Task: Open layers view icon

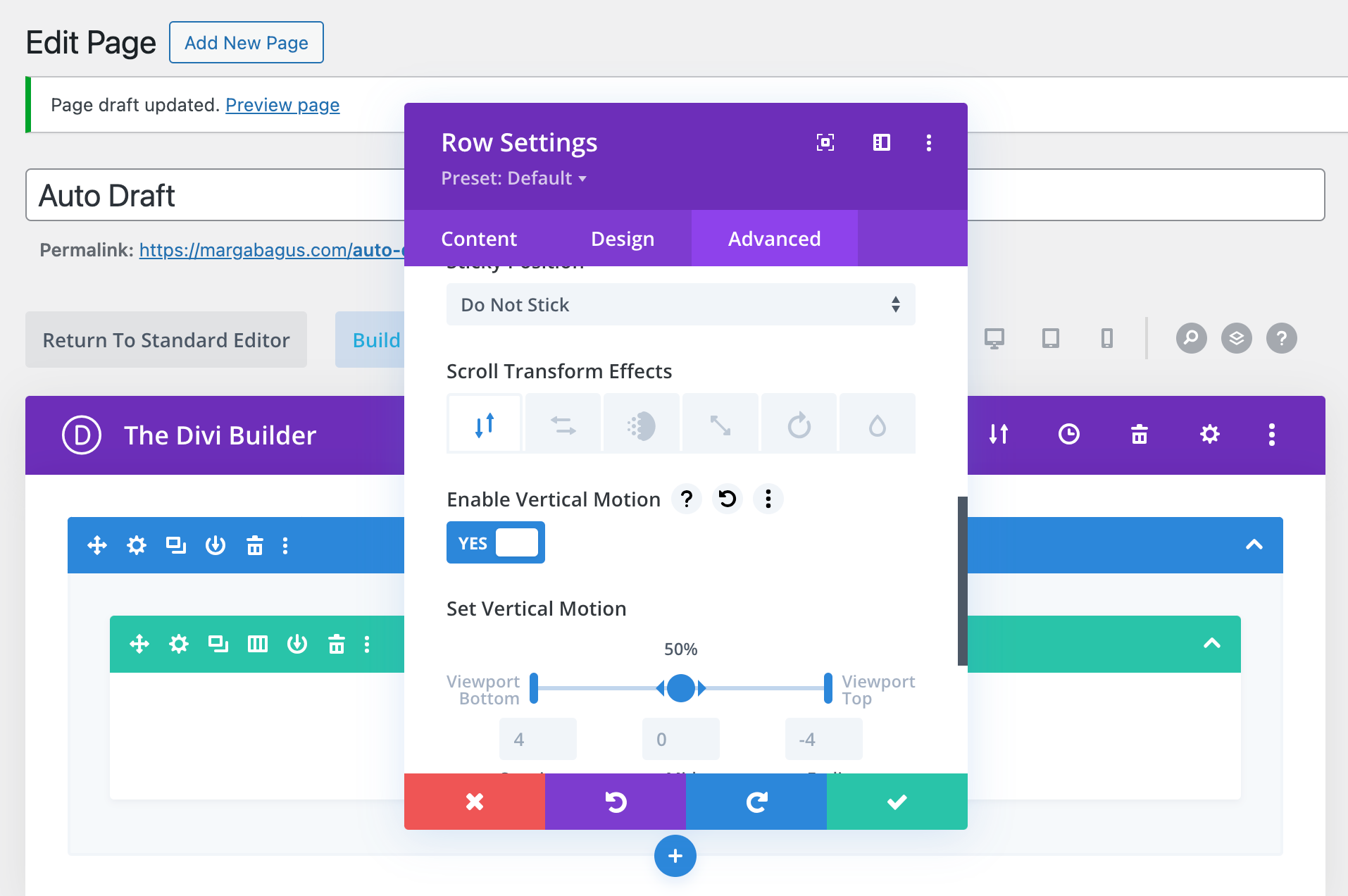Action: click(1237, 338)
